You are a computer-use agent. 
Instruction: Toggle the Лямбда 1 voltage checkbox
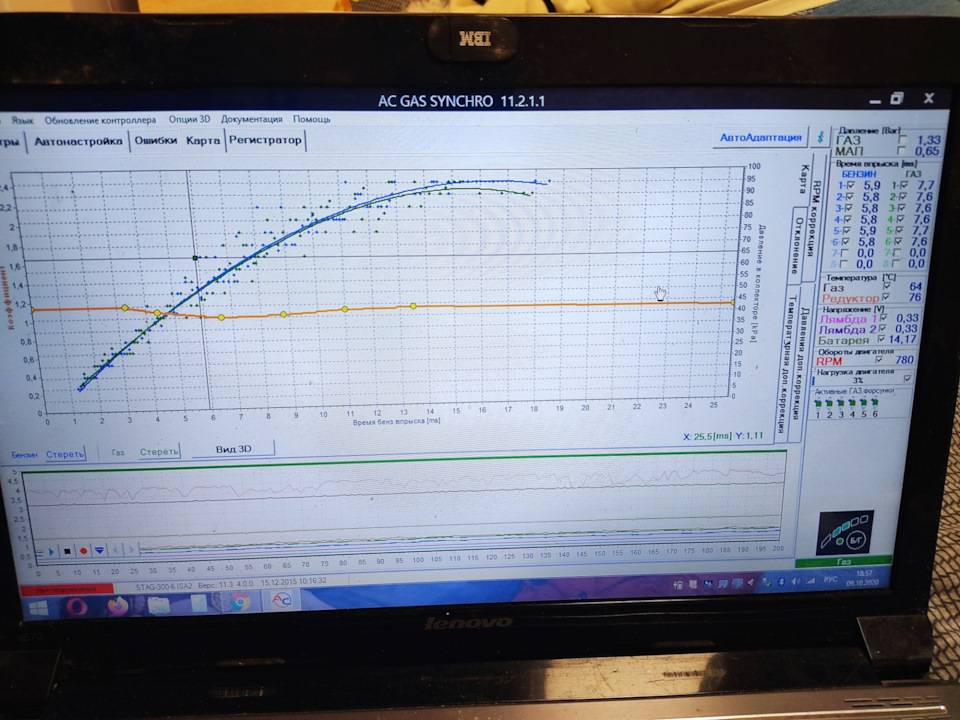tap(883, 317)
